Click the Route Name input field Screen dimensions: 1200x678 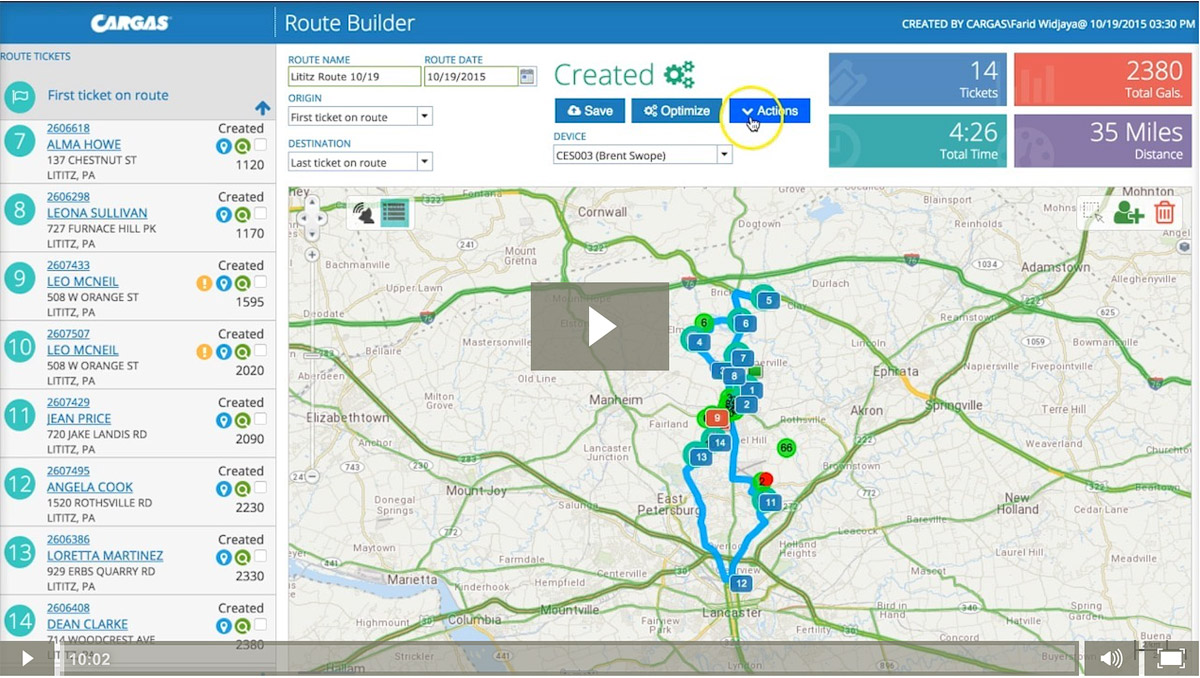pyautogui.click(x=354, y=76)
